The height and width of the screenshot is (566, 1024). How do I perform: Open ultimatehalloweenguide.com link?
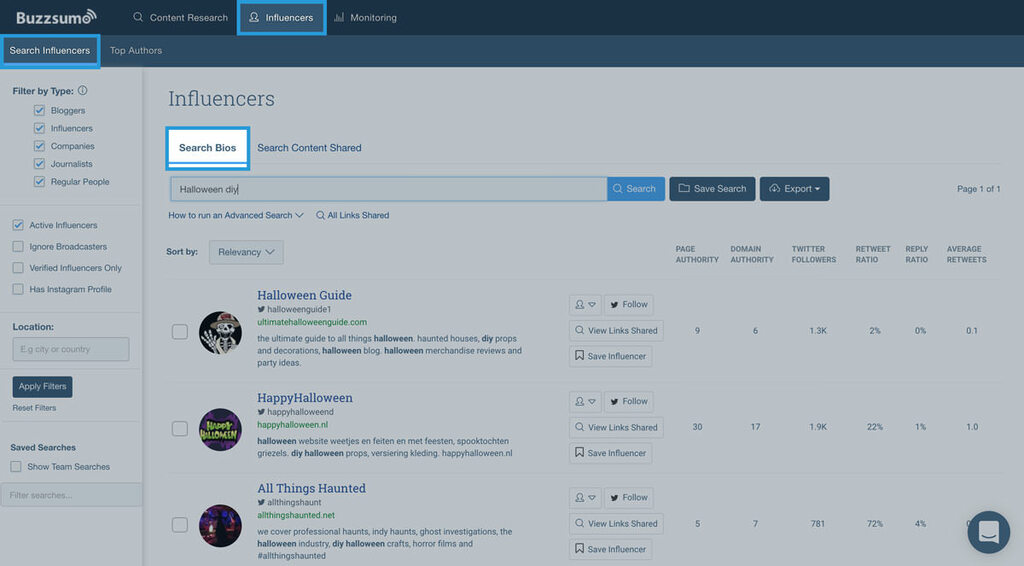[x=312, y=322]
